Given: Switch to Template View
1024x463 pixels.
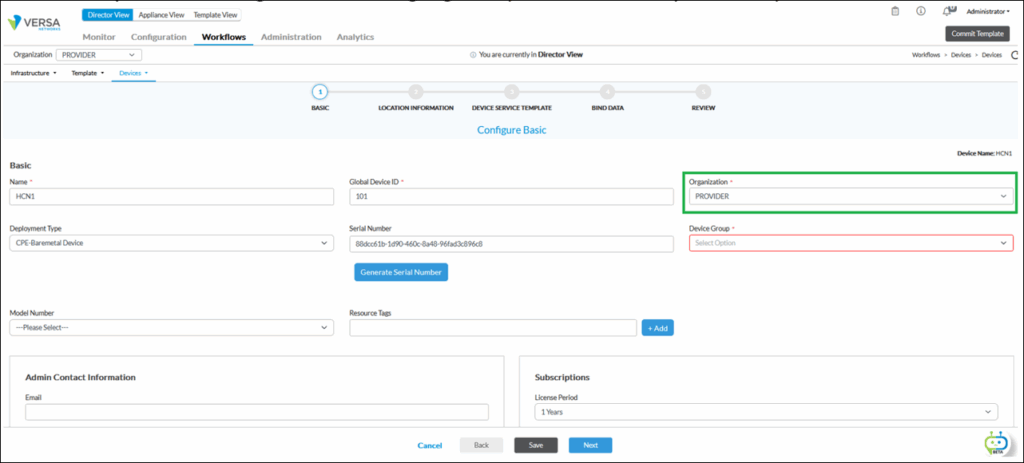Looking at the screenshot, I should tap(215, 15).
